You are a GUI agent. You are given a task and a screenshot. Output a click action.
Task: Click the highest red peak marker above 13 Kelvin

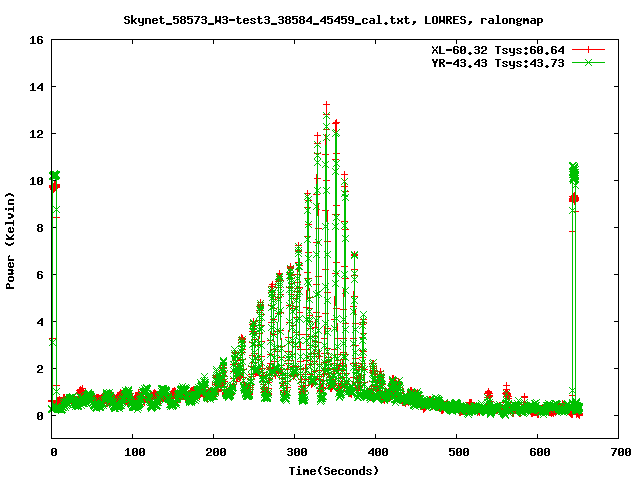pyautogui.click(x=326, y=105)
